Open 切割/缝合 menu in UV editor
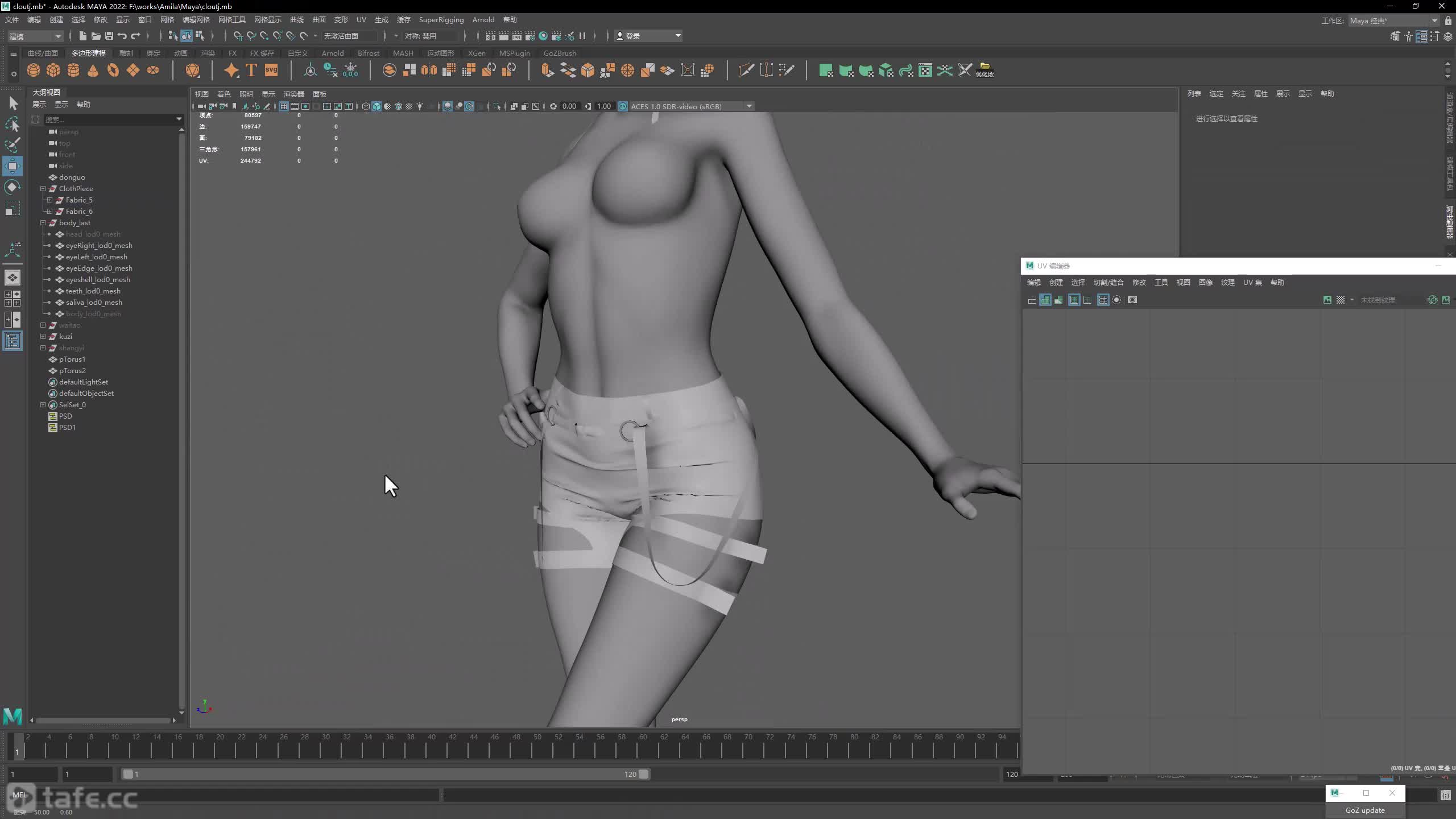The width and height of the screenshot is (1456, 819). pos(1108,283)
